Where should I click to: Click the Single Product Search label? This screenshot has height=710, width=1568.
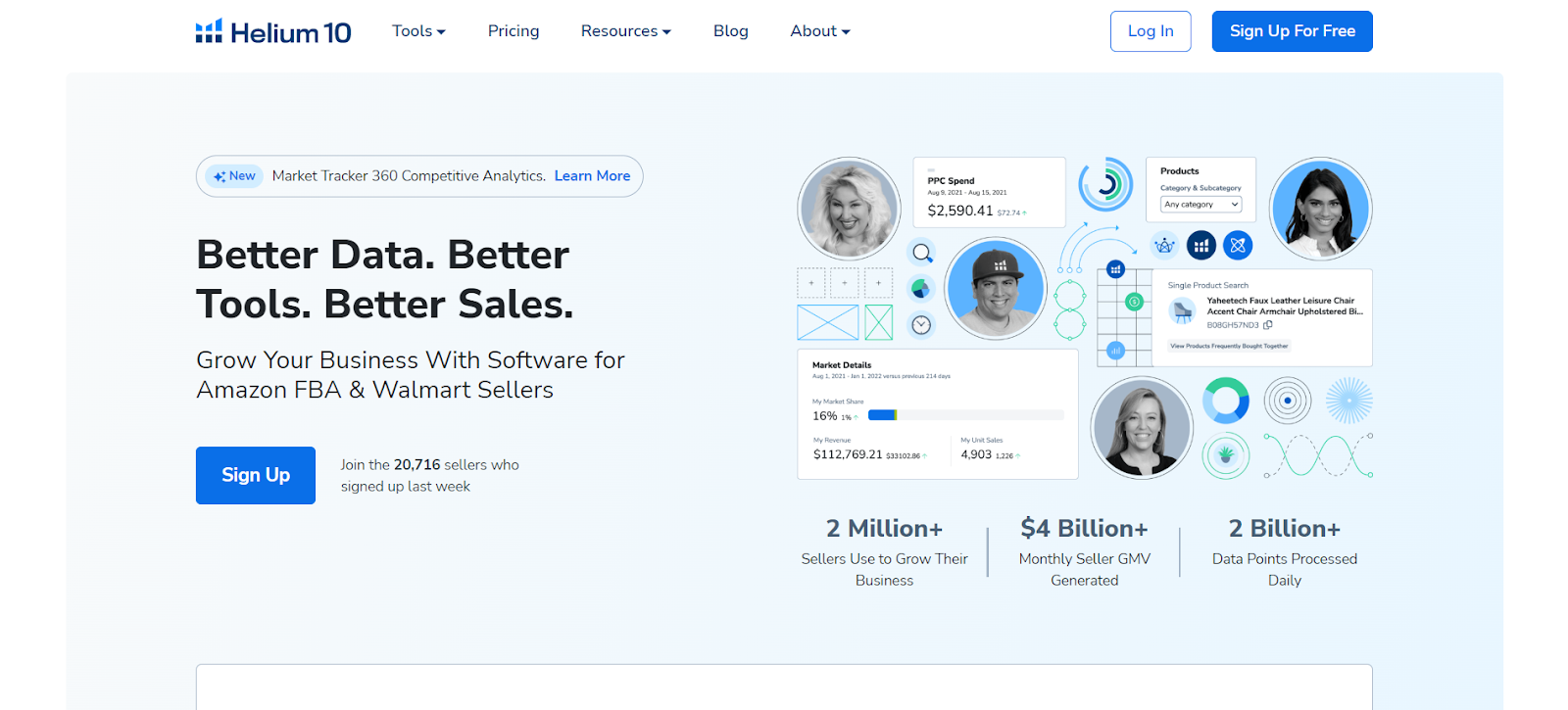tap(1207, 286)
